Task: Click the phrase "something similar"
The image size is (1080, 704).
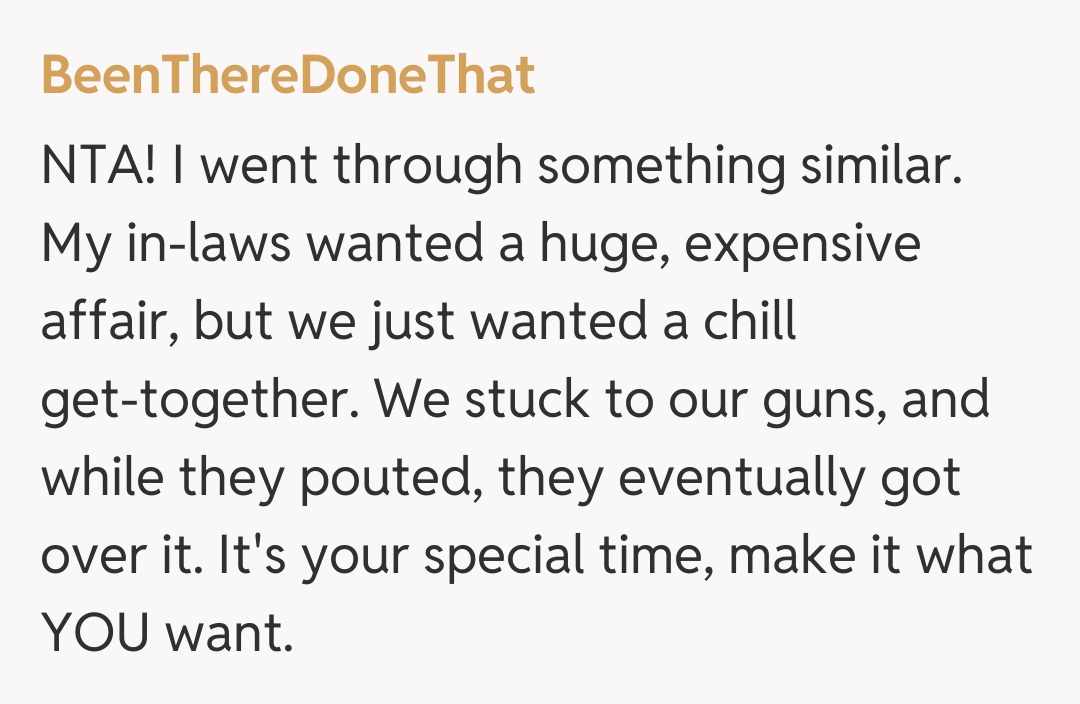Action: click(749, 167)
